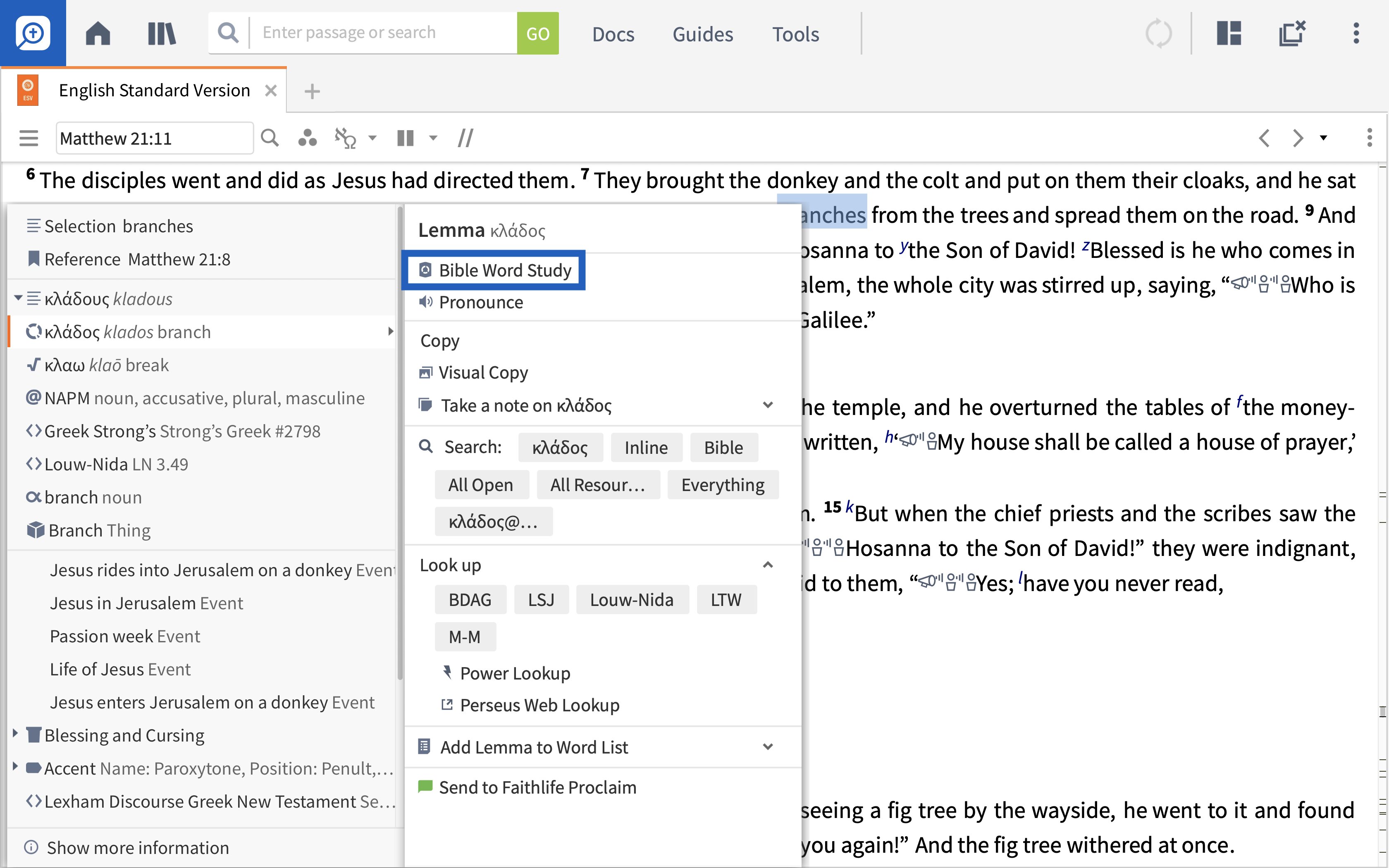Go back with the left arrow
Image resolution: width=1389 pixels, height=868 pixels.
point(1264,138)
